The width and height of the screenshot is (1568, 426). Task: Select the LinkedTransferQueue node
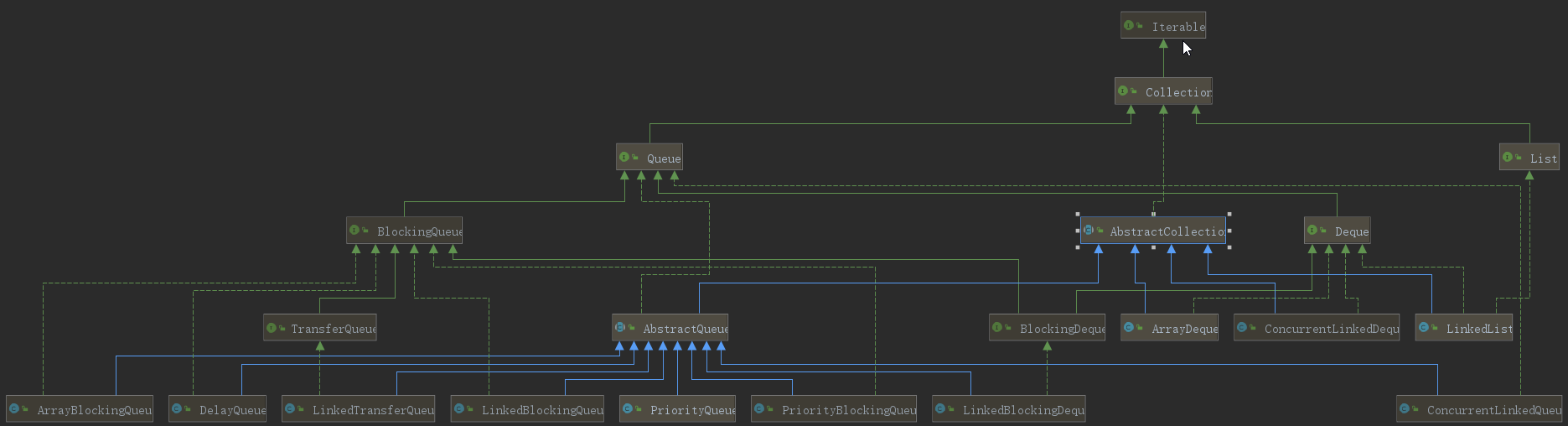pos(359,409)
